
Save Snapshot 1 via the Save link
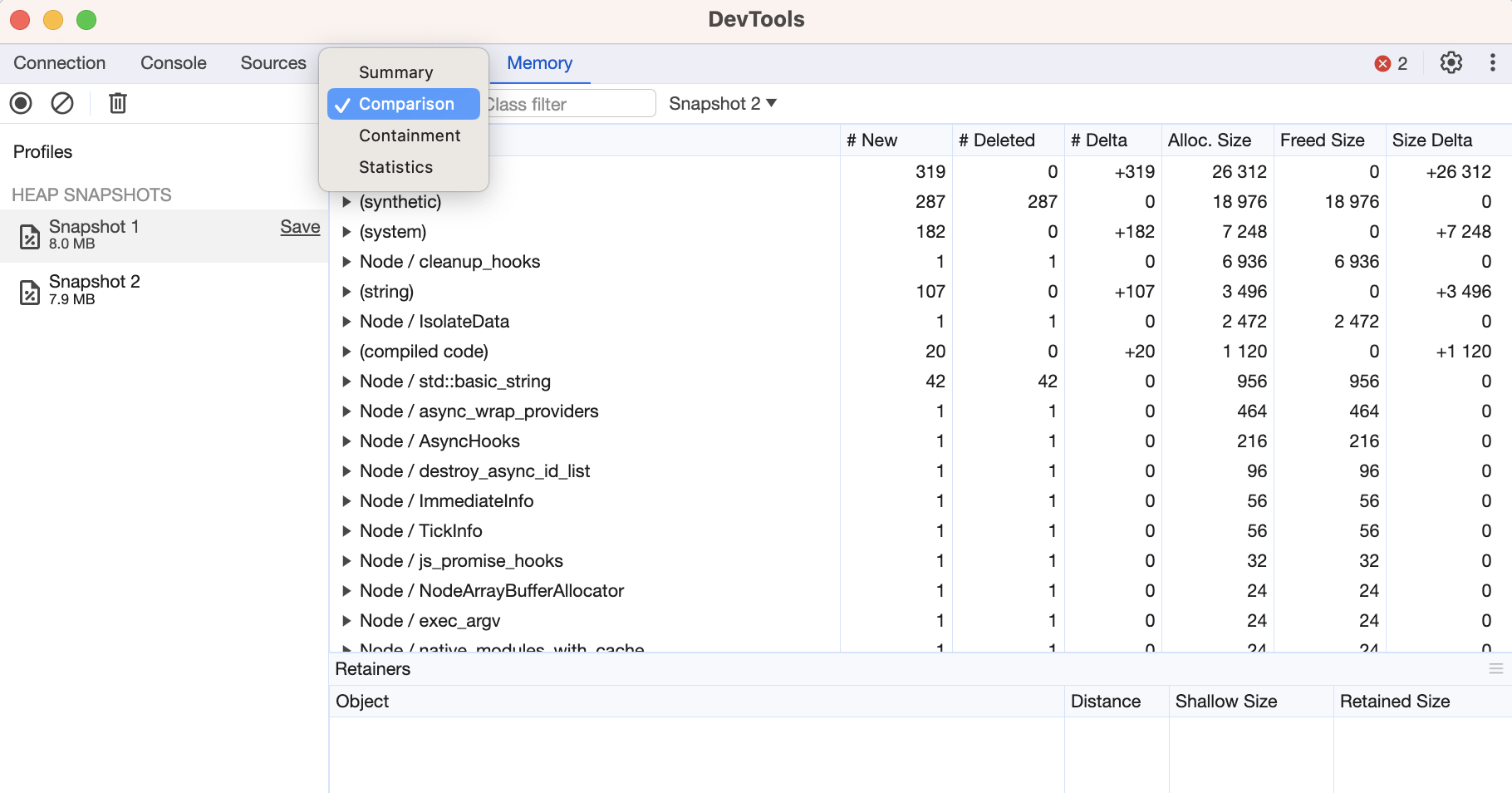point(300,227)
